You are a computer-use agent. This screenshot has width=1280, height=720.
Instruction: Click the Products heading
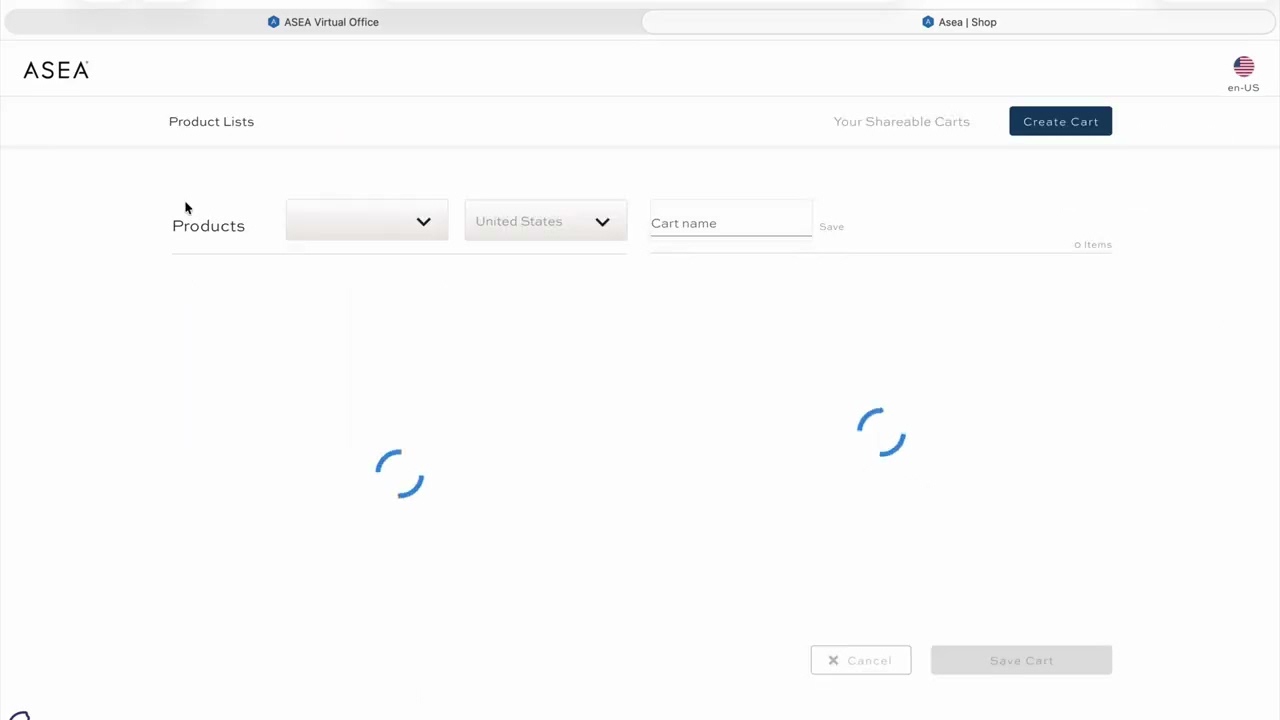[x=208, y=226]
